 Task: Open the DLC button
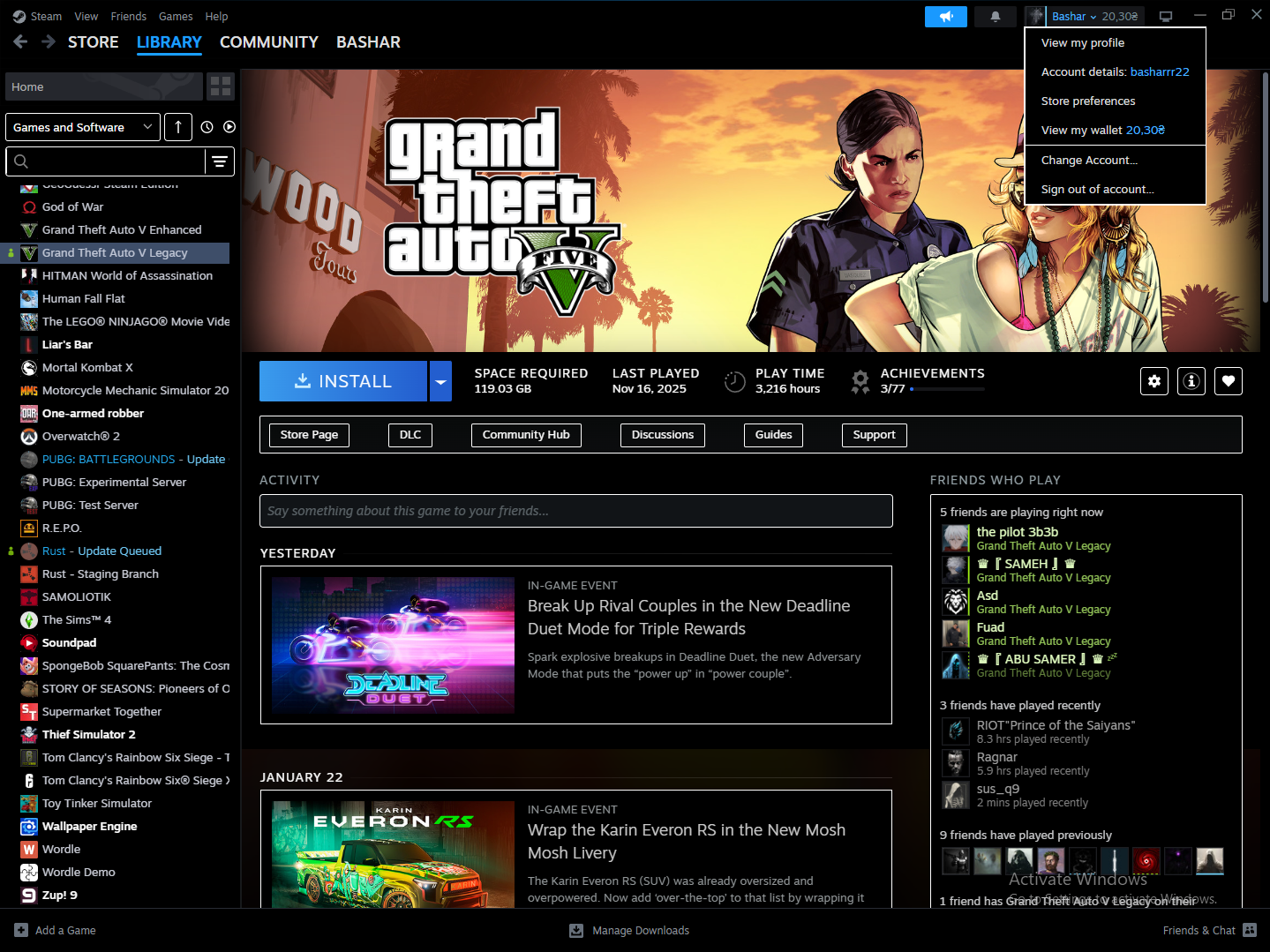(410, 435)
